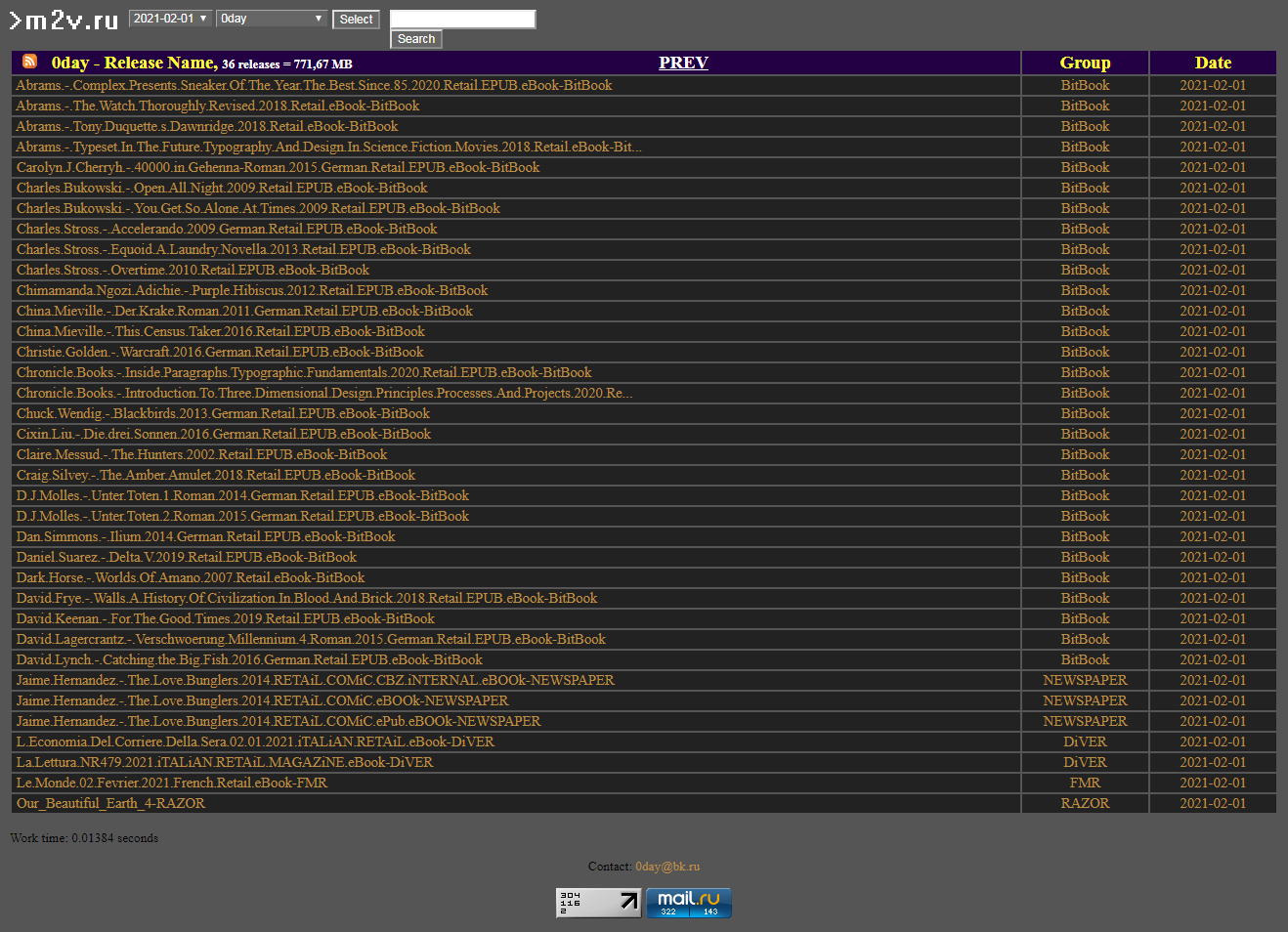1288x932 pixels.
Task: Focus the search text field
Action: coord(463,19)
